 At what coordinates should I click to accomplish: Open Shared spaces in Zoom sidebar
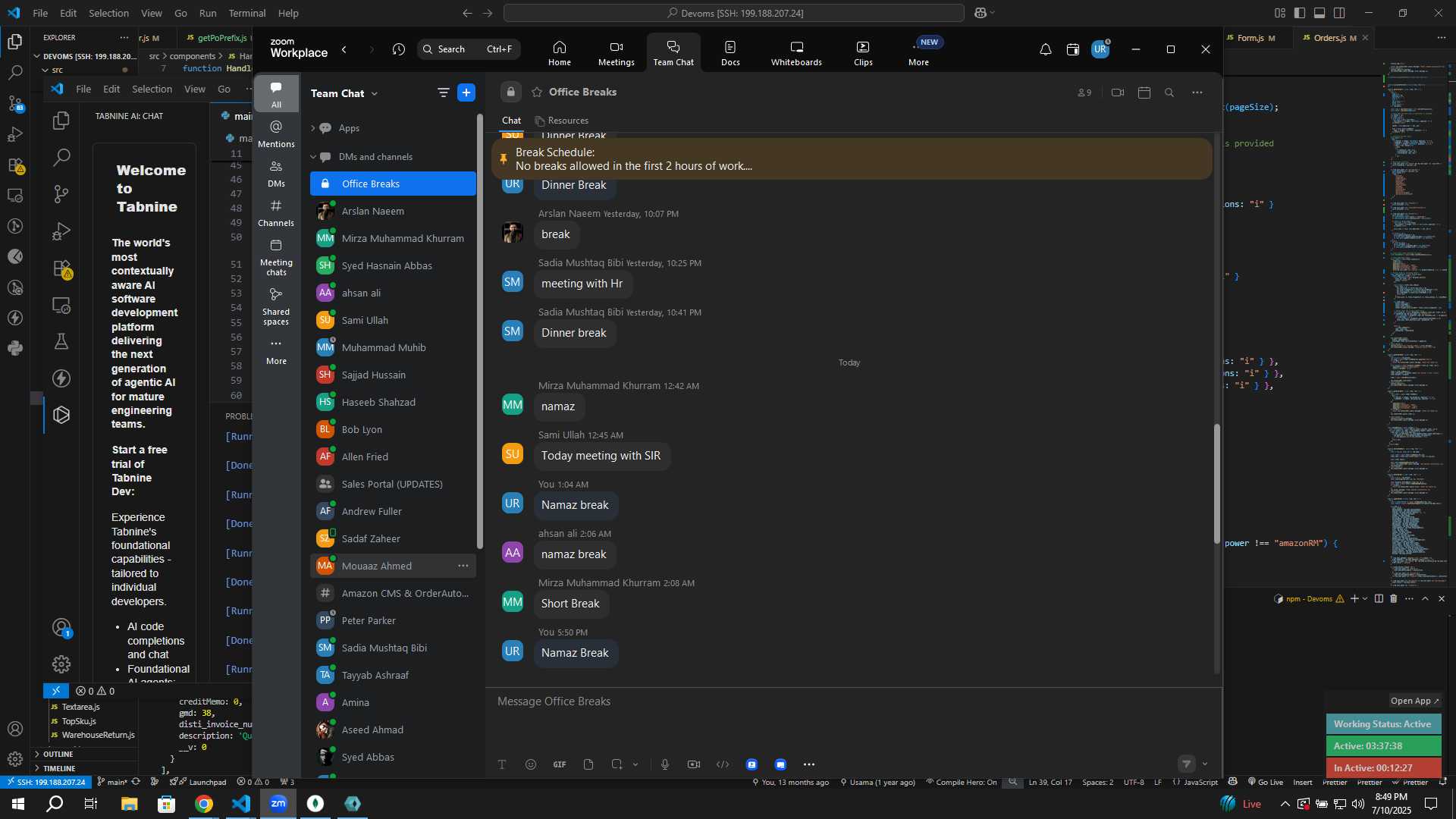[x=276, y=307]
